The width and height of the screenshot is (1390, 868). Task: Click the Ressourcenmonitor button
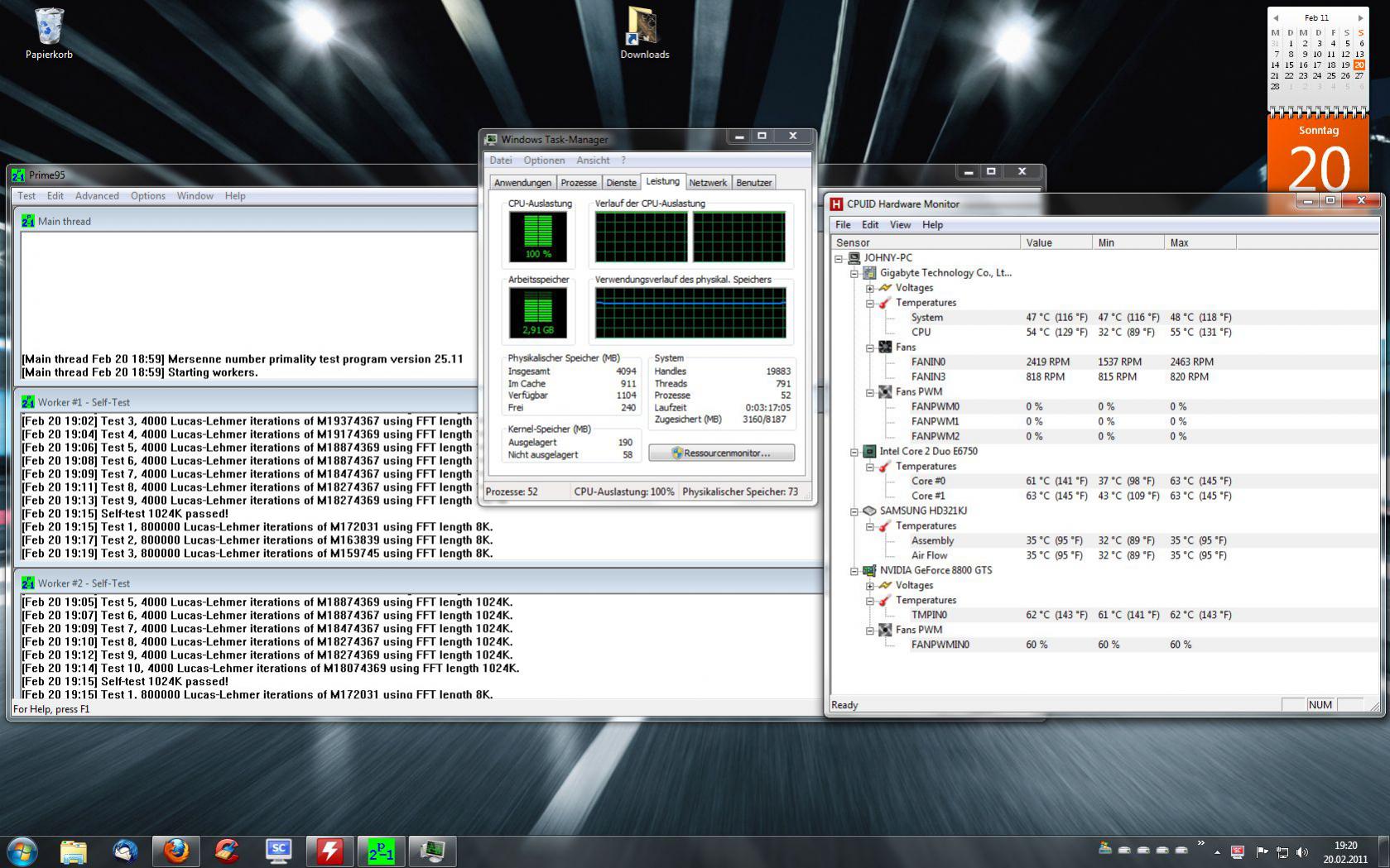(x=721, y=453)
